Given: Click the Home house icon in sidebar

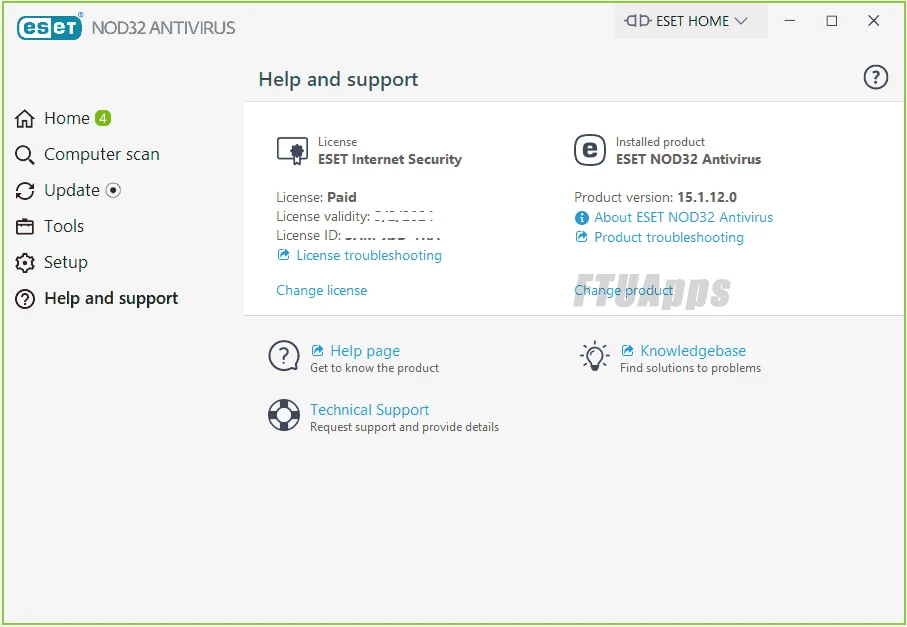Looking at the screenshot, I should coord(24,119).
